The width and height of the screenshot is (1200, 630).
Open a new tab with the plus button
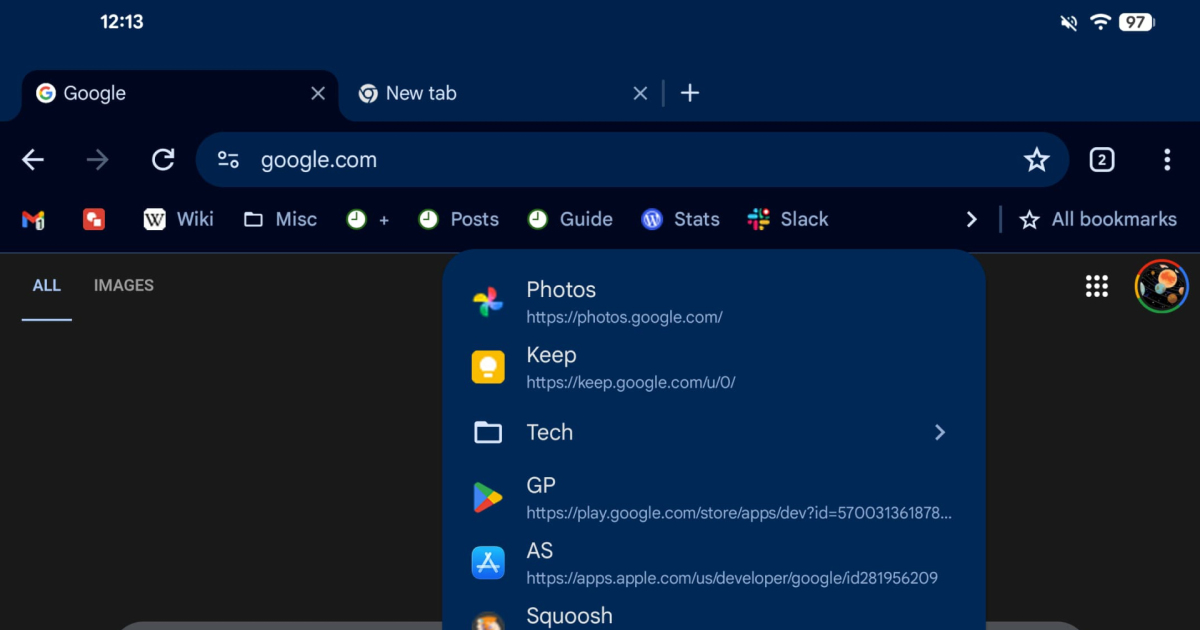690,93
